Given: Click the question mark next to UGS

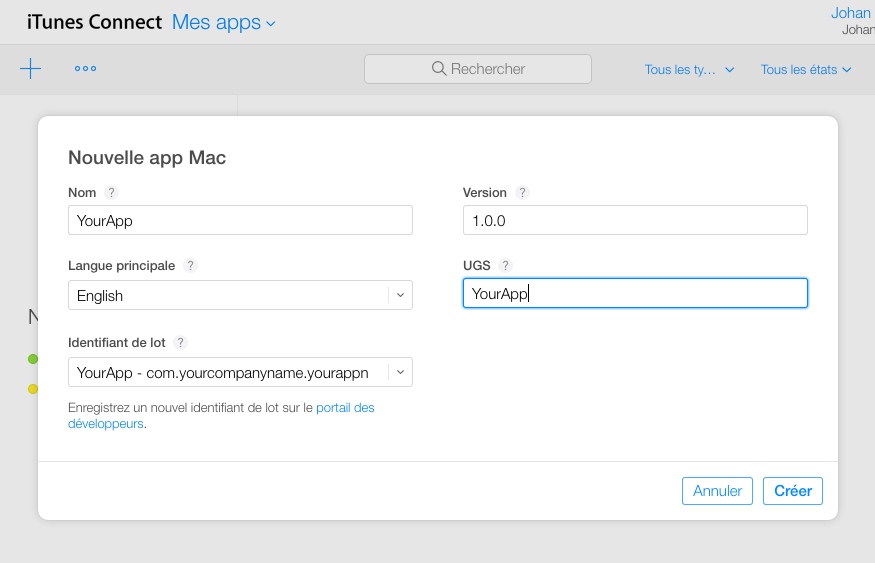Looking at the screenshot, I should [505, 266].
